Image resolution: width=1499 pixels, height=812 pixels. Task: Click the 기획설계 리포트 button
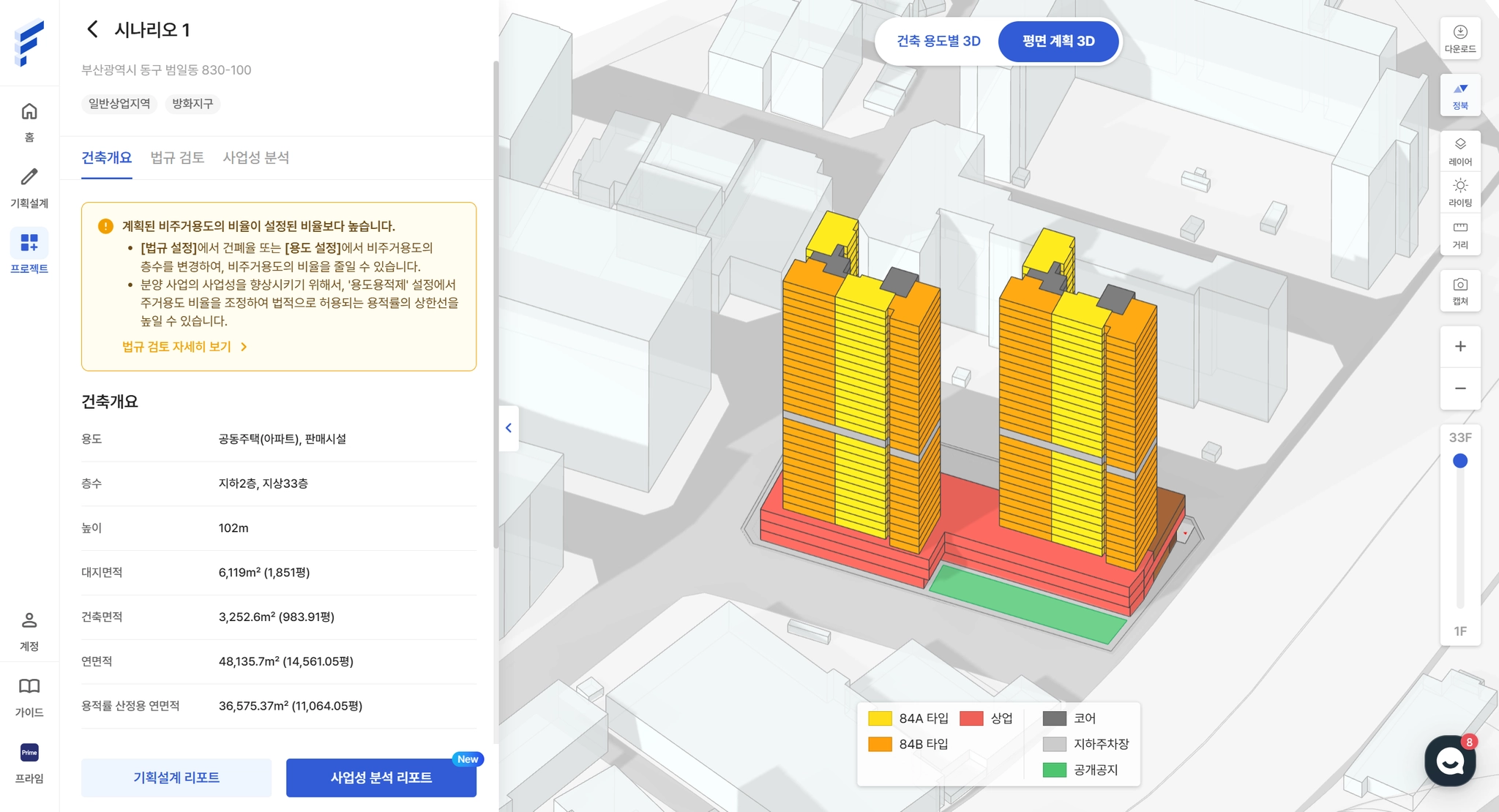(176, 778)
